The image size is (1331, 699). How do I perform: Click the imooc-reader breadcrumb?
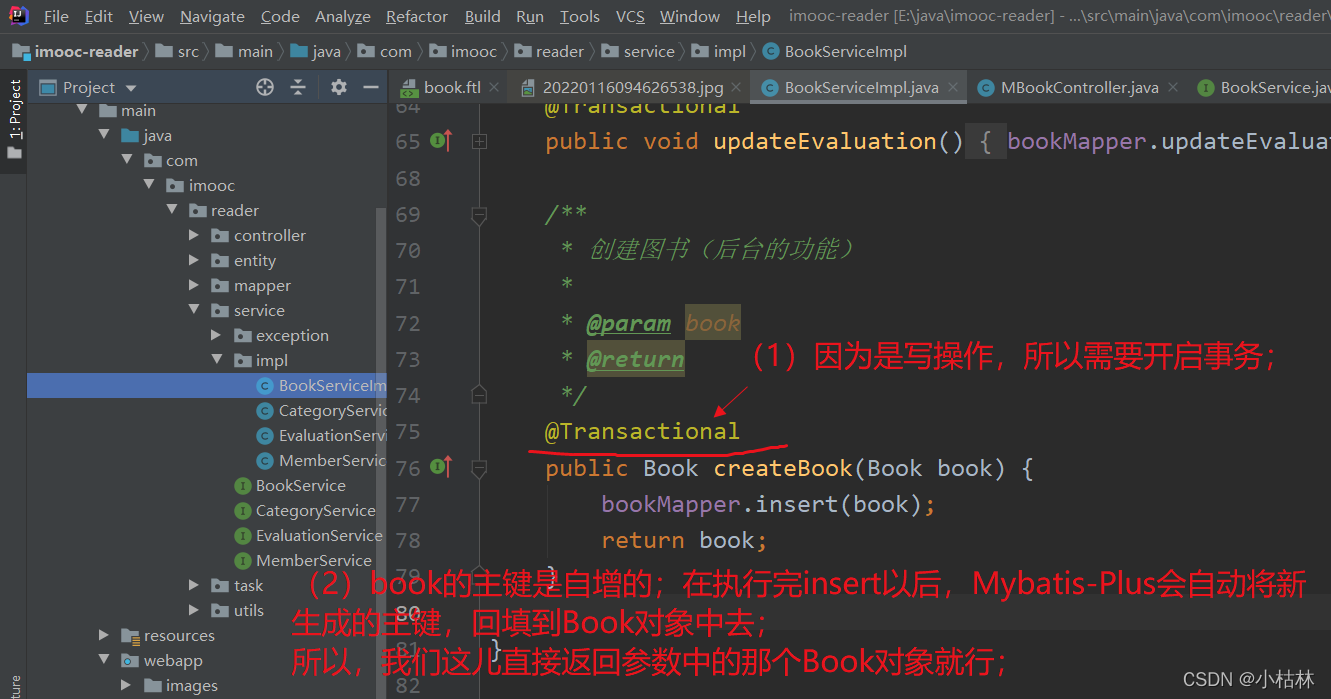87,52
